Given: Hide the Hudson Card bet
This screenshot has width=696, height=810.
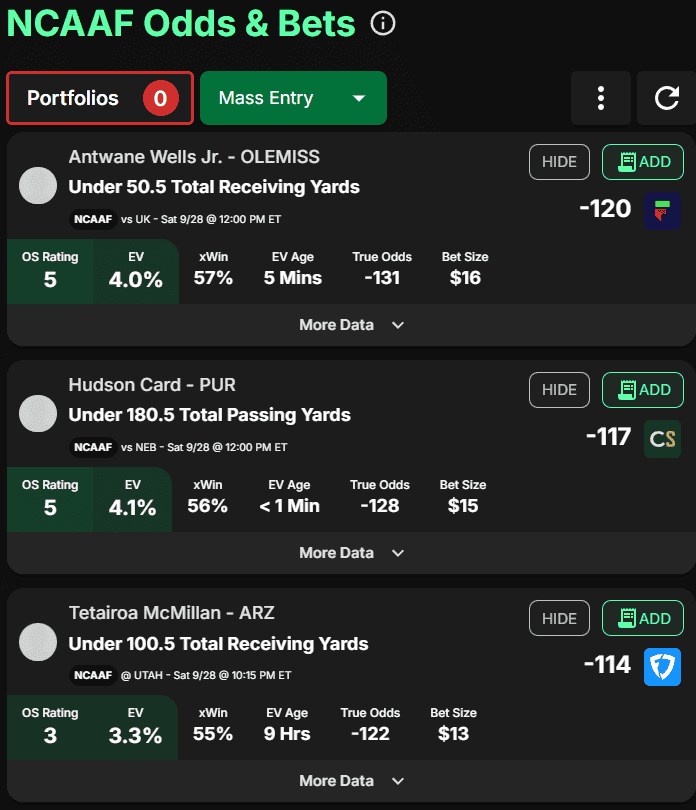Looking at the screenshot, I should (559, 390).
